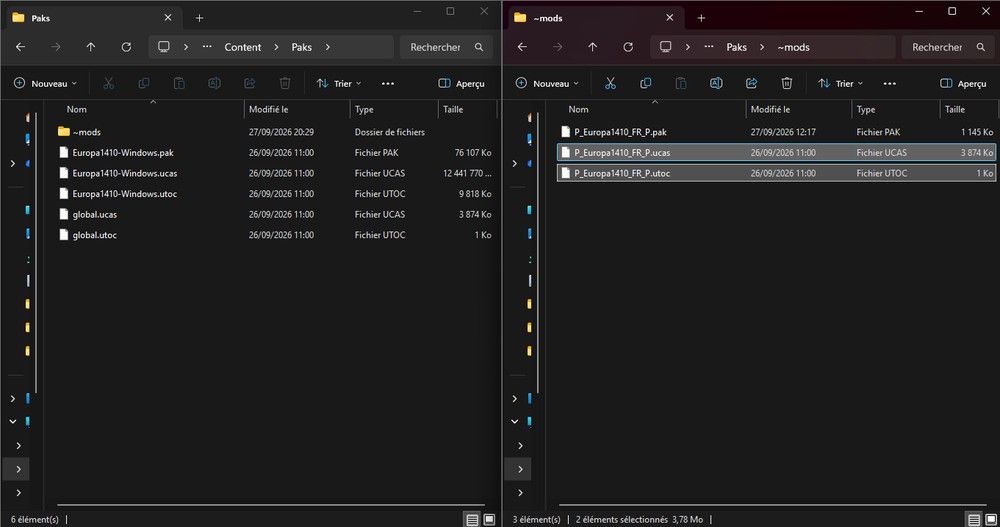Click Up arrow in Paks window
1000x527 pixels.
pyautogui.click(x=91, y=47)
